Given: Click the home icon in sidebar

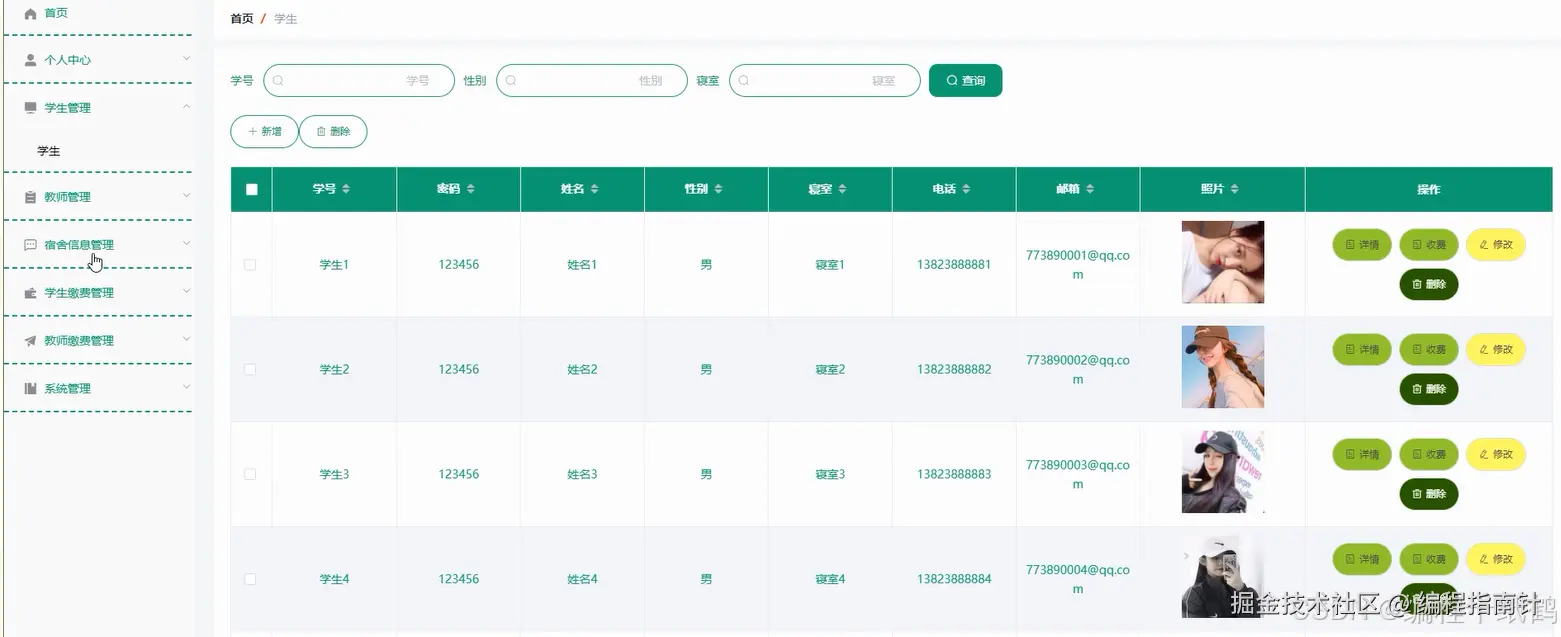Looking at the screenshot, I should 30,13.
